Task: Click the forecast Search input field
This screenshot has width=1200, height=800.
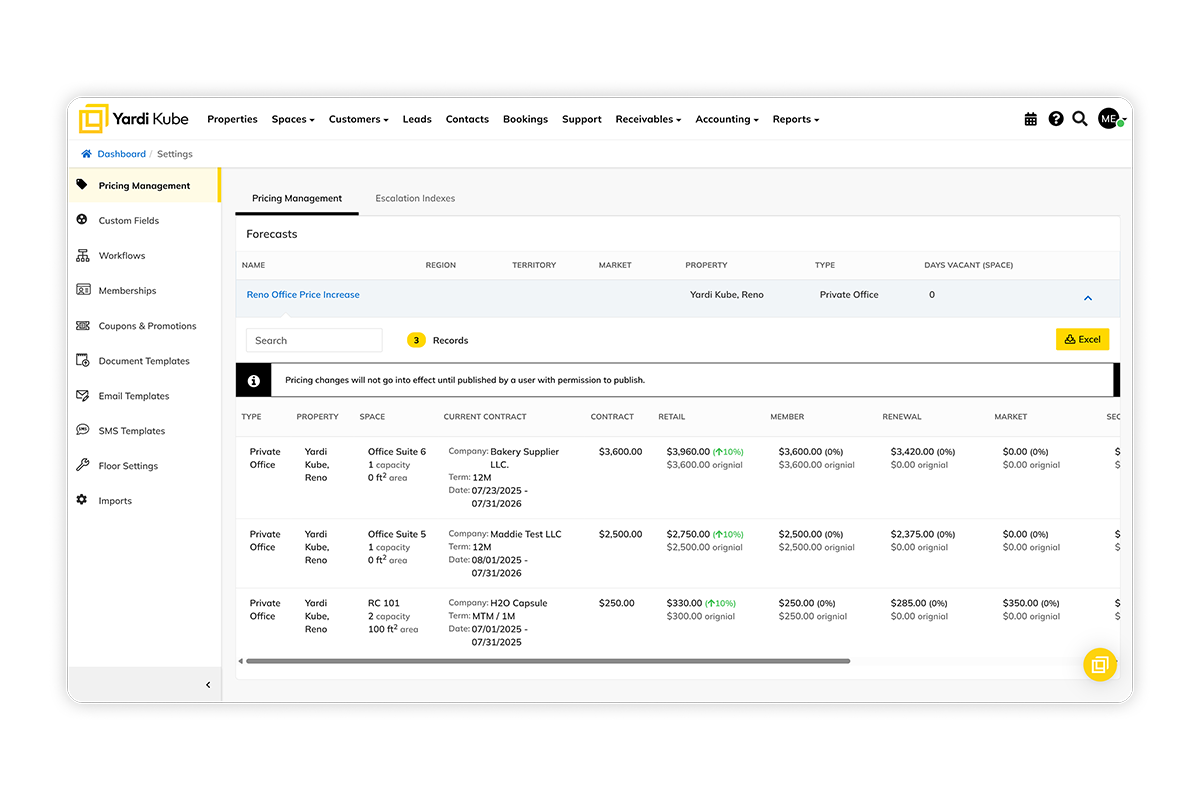Action: [314, 340]
